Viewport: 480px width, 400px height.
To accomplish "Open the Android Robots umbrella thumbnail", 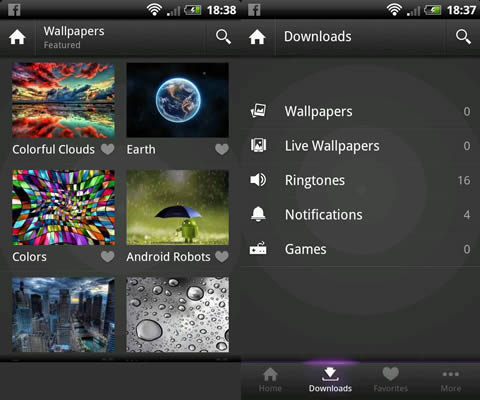I will coord(178,207).
